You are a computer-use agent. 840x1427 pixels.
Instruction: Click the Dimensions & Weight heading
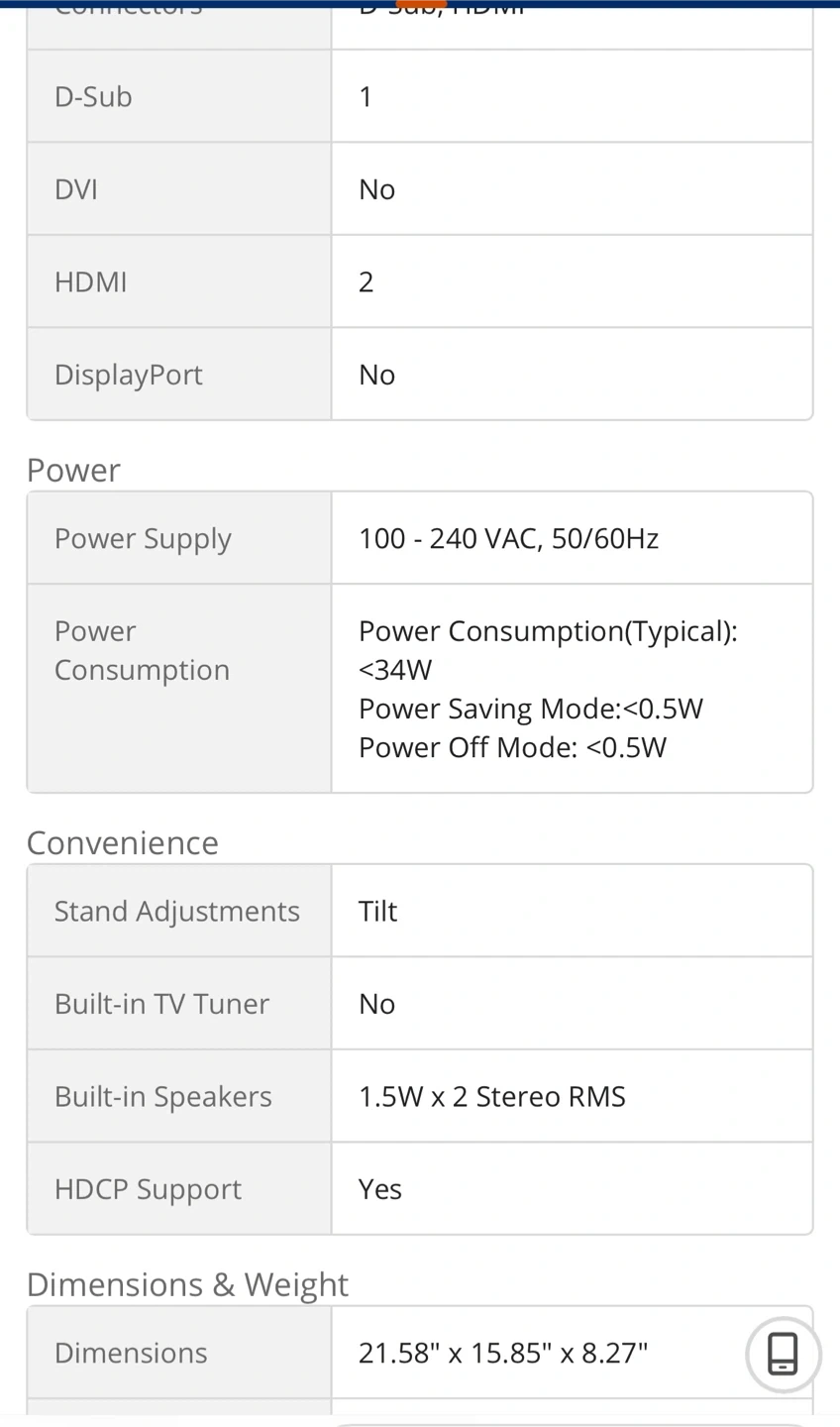[x=188, y=1284]
